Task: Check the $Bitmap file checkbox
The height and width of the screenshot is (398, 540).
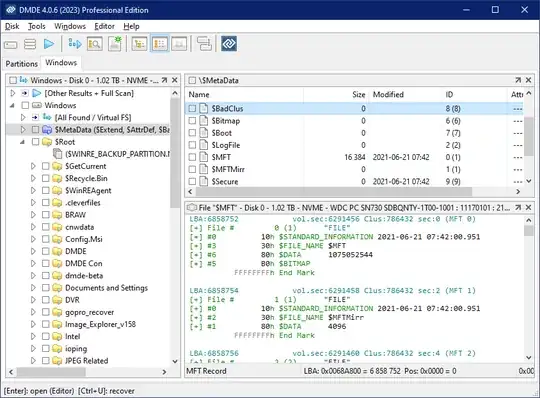Action: (192, 121)
